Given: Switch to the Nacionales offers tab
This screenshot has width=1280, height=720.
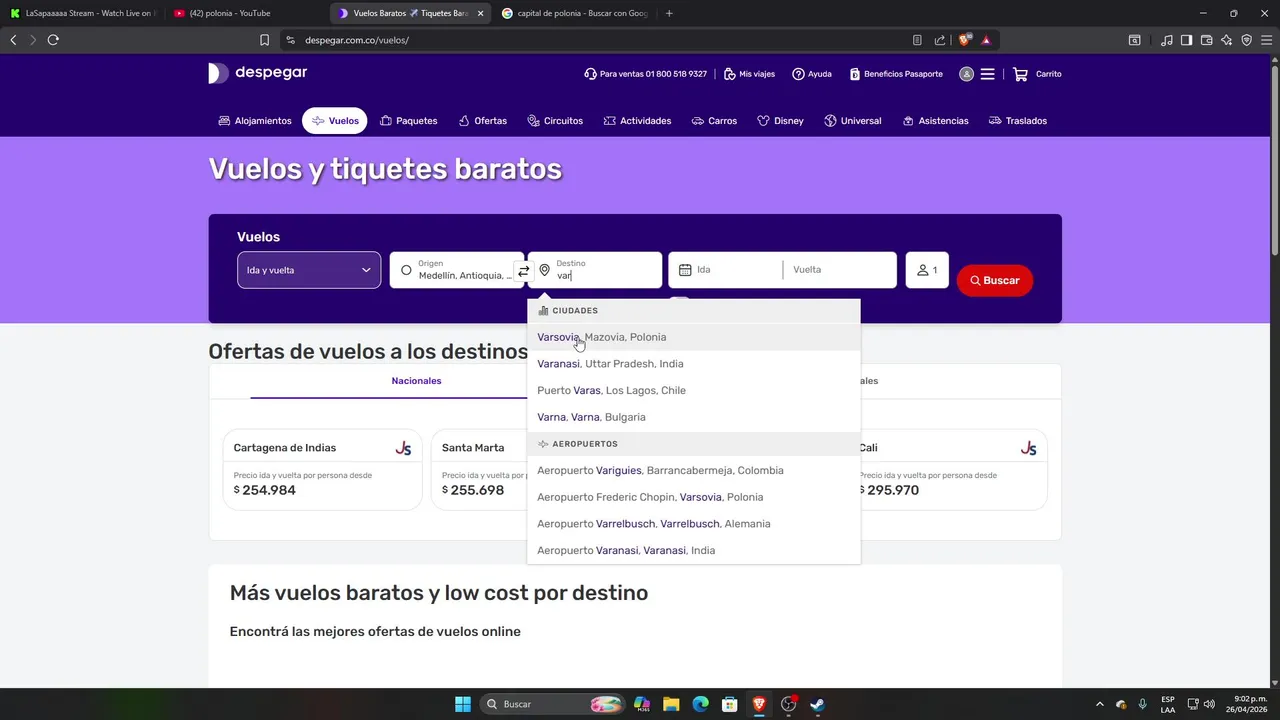Looking at the screenshot, I should (416, 381).
